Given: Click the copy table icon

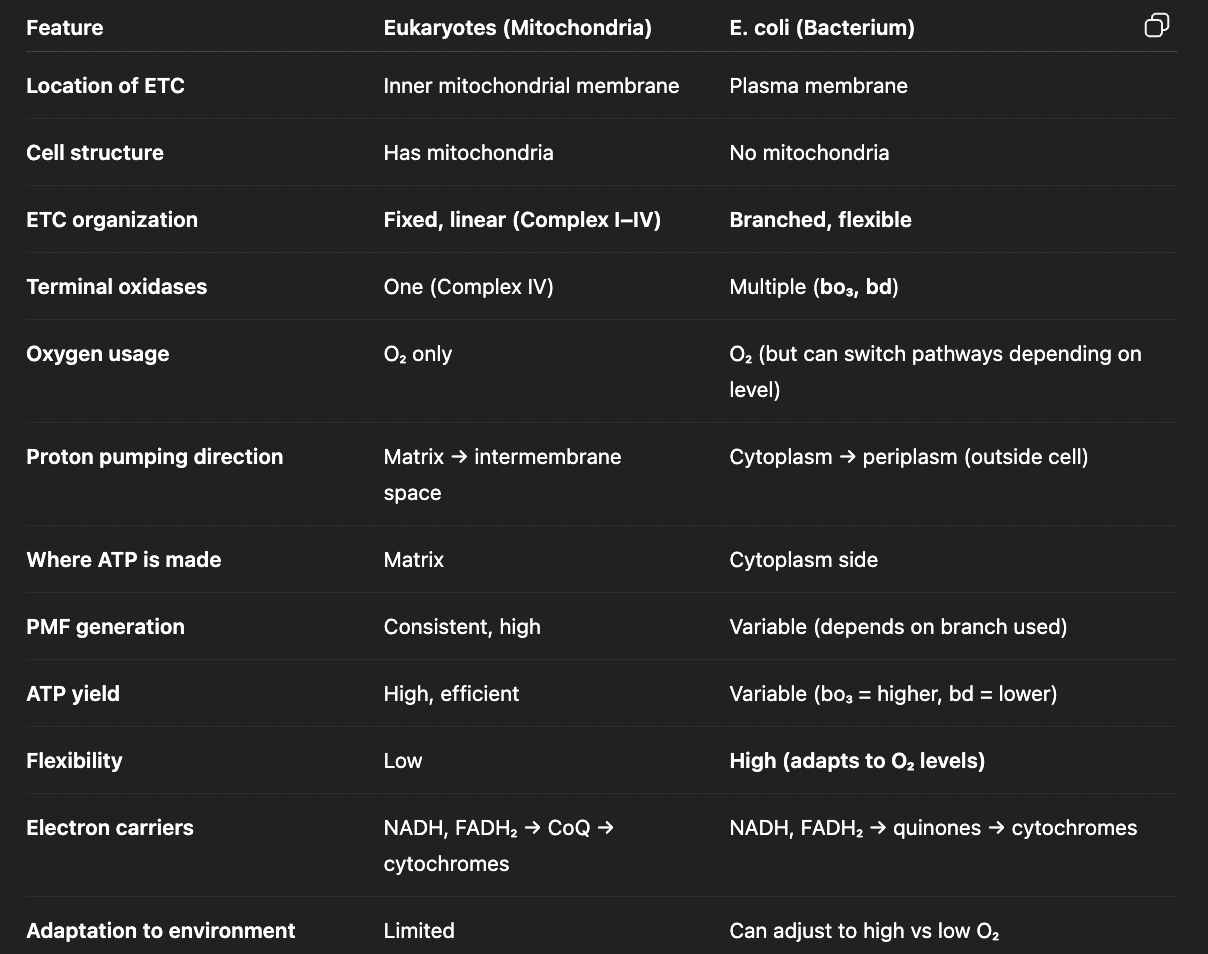Looking at the screenshot, I should coord(1156,26).
